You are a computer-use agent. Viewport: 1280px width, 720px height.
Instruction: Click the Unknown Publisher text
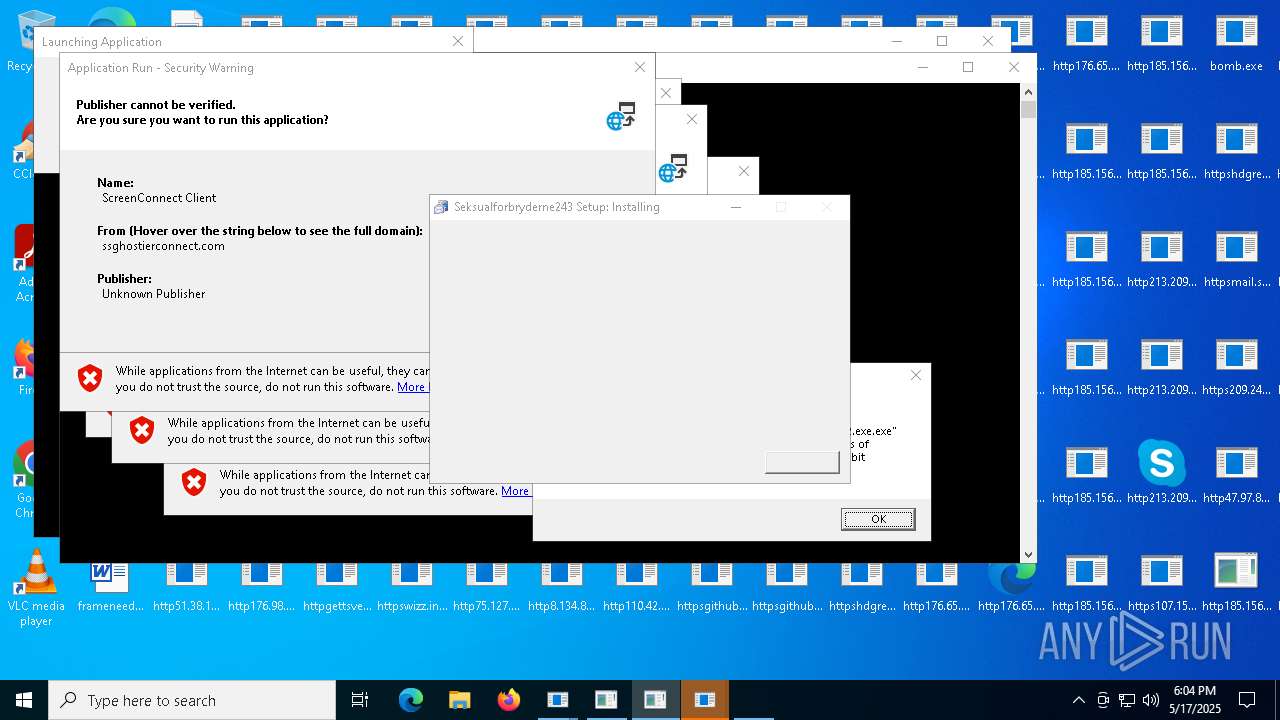pos(153,294)
